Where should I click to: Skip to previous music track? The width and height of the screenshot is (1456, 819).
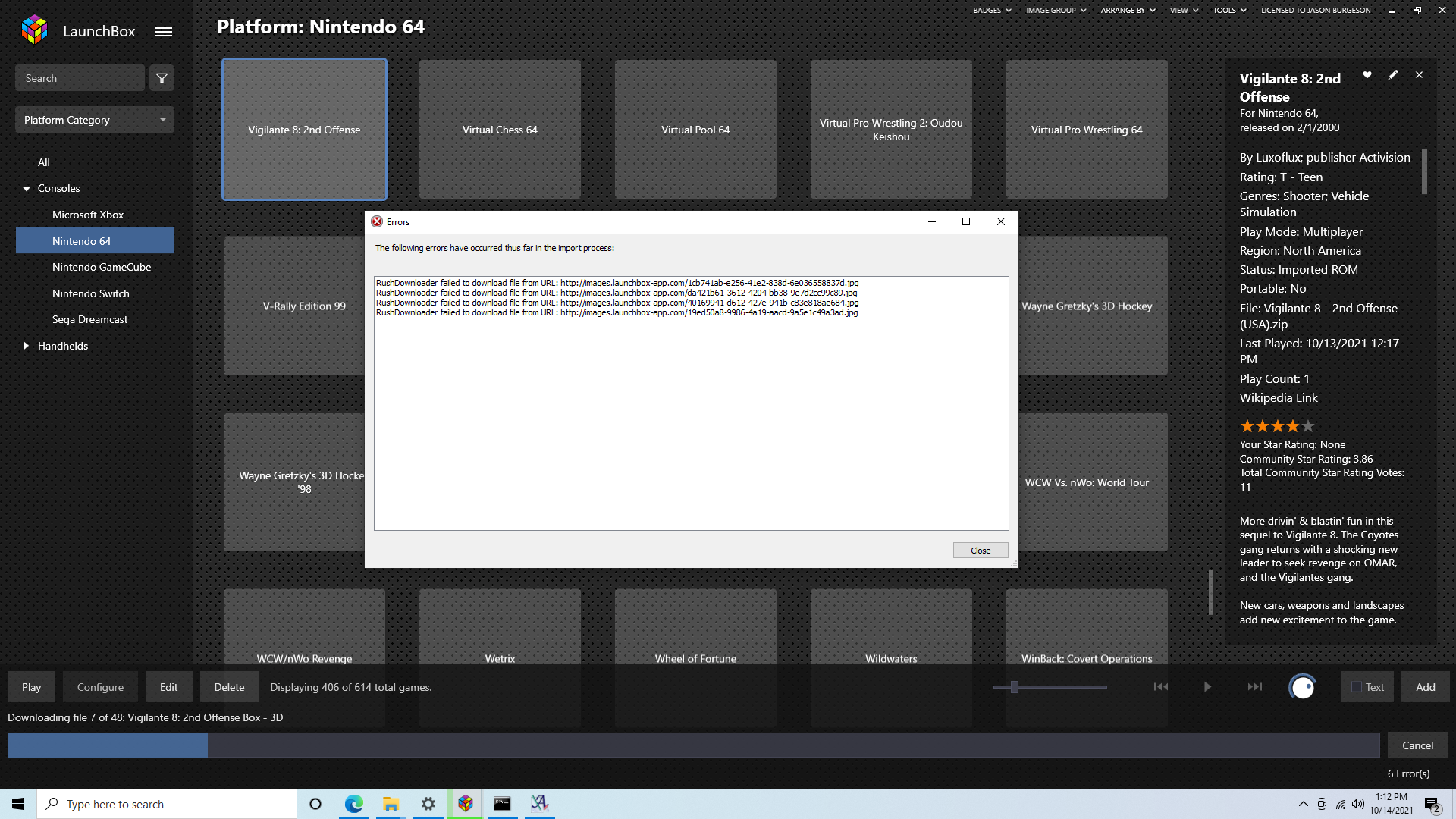[x=1161, y=687]
